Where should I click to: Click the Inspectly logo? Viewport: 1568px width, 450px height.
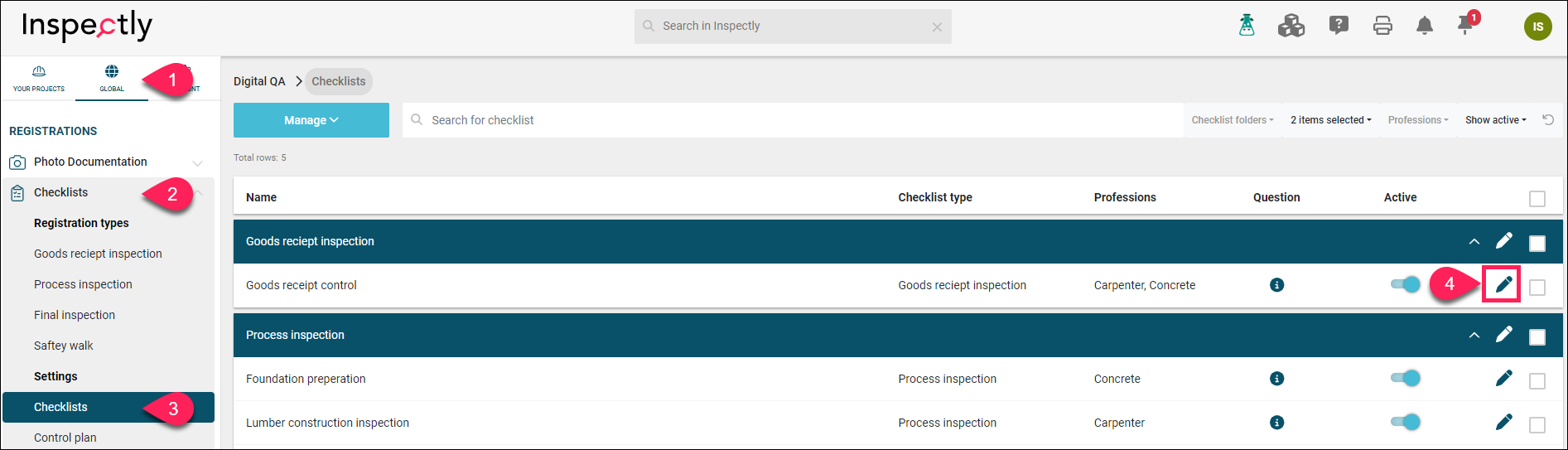click(x=87, y=26)
